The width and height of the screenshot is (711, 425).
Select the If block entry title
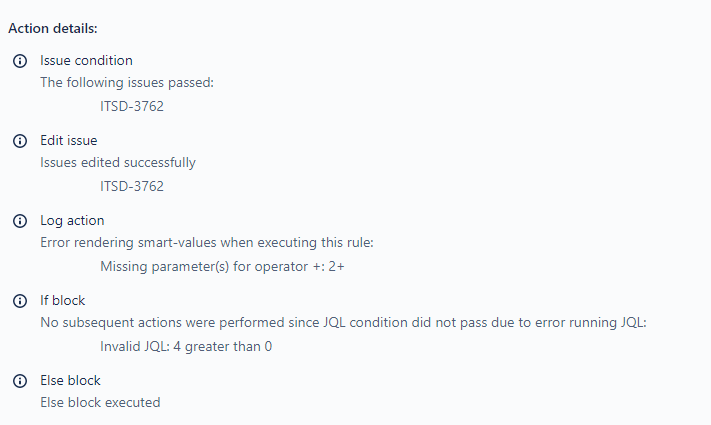coord(63,300)
